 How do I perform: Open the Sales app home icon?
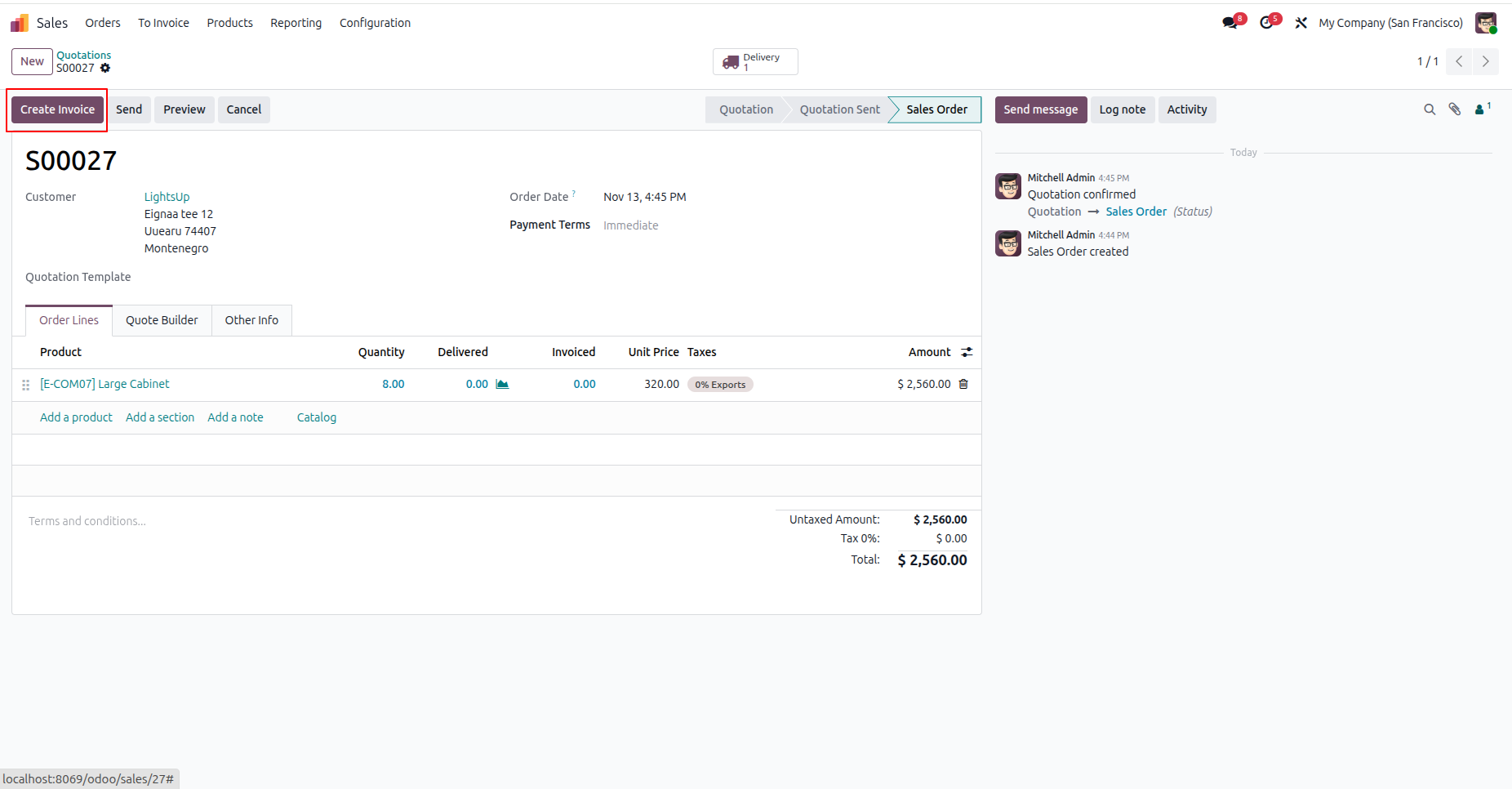pyautogui.click(x=20, y=23)
